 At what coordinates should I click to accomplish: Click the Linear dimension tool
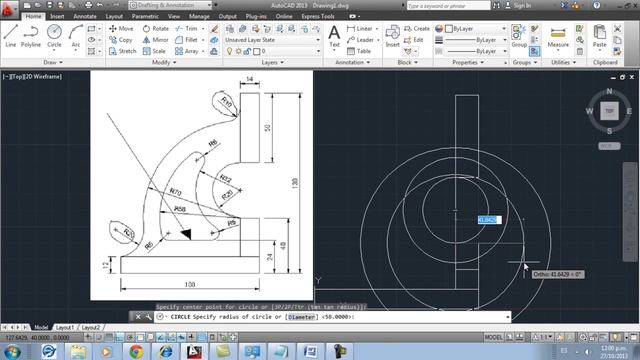pos(360,29)
